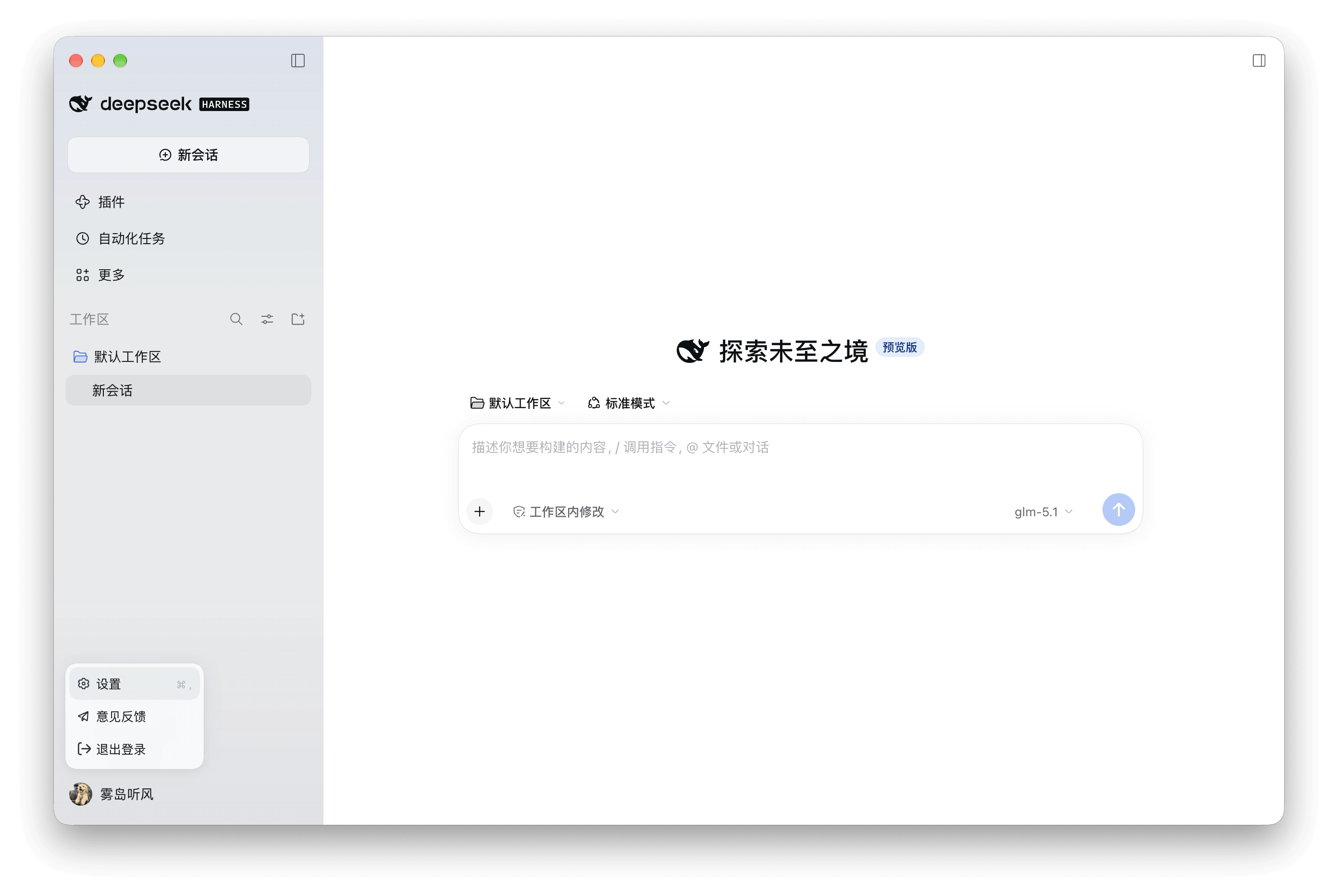Click the 探索未至之境 headline
Viewport: 1338px width, 896px height.
click(x=793, y=351)
